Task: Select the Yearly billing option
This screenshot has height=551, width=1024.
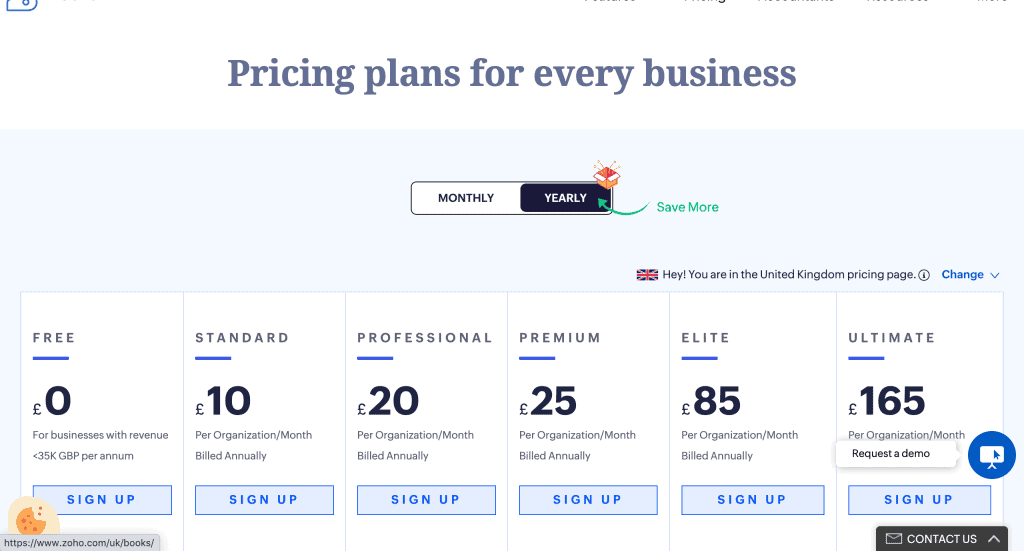Action: tap(565, 198)
